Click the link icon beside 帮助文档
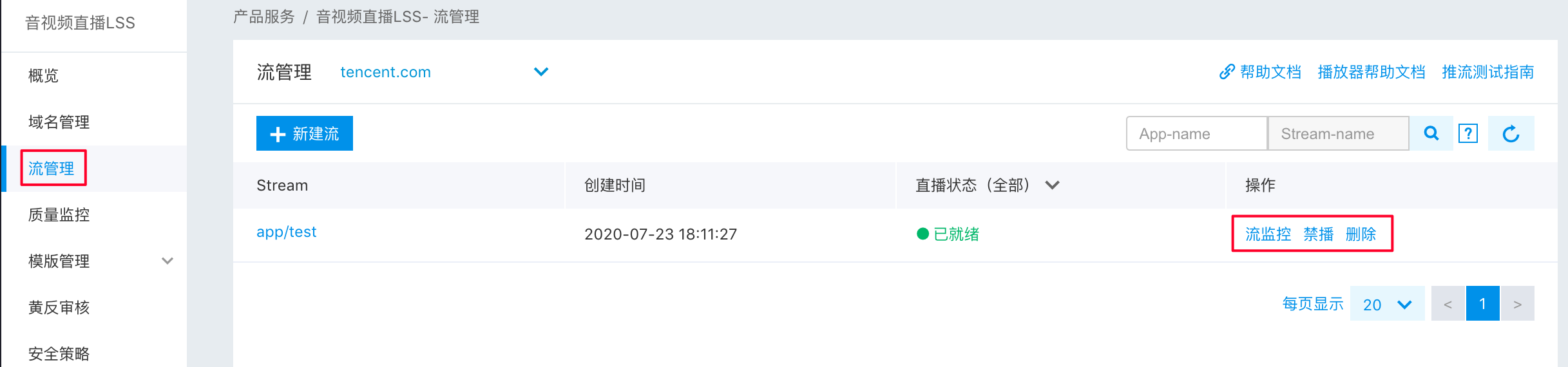This screenshot has width=1568, height=367. 1227,71
